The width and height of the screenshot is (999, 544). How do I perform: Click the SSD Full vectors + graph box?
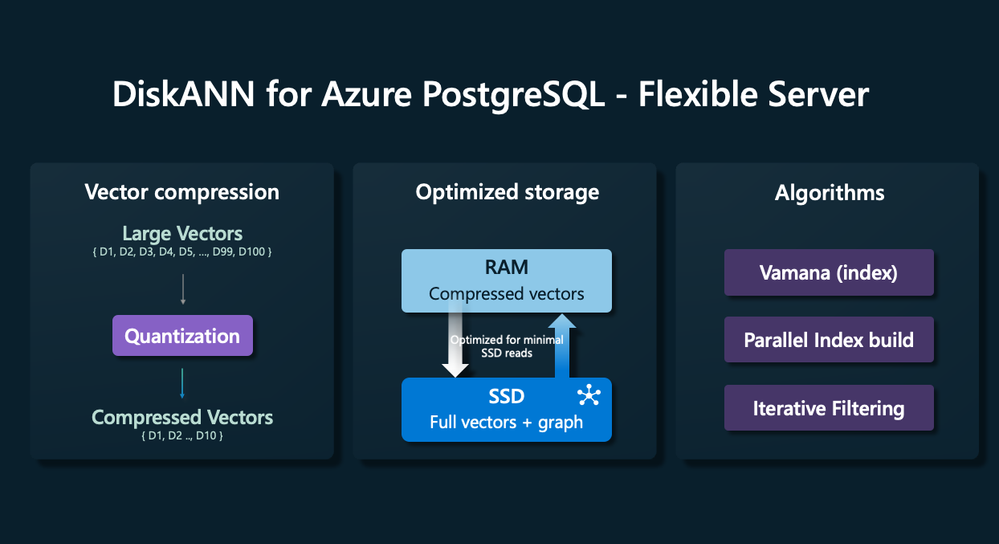tap(507, 410)
